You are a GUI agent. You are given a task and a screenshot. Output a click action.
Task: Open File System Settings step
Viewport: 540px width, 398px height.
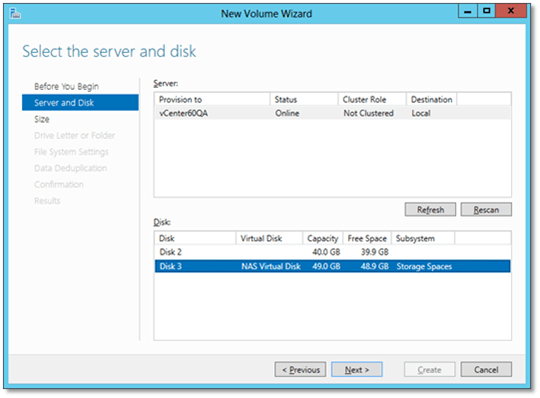tap(71, 152)
